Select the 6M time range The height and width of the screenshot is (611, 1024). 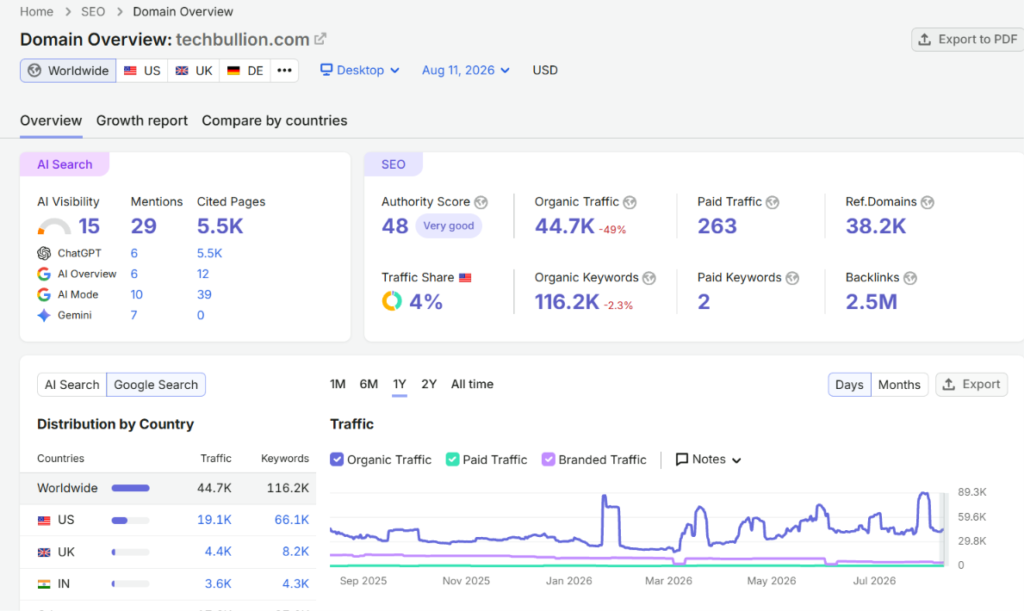point(369,384)
